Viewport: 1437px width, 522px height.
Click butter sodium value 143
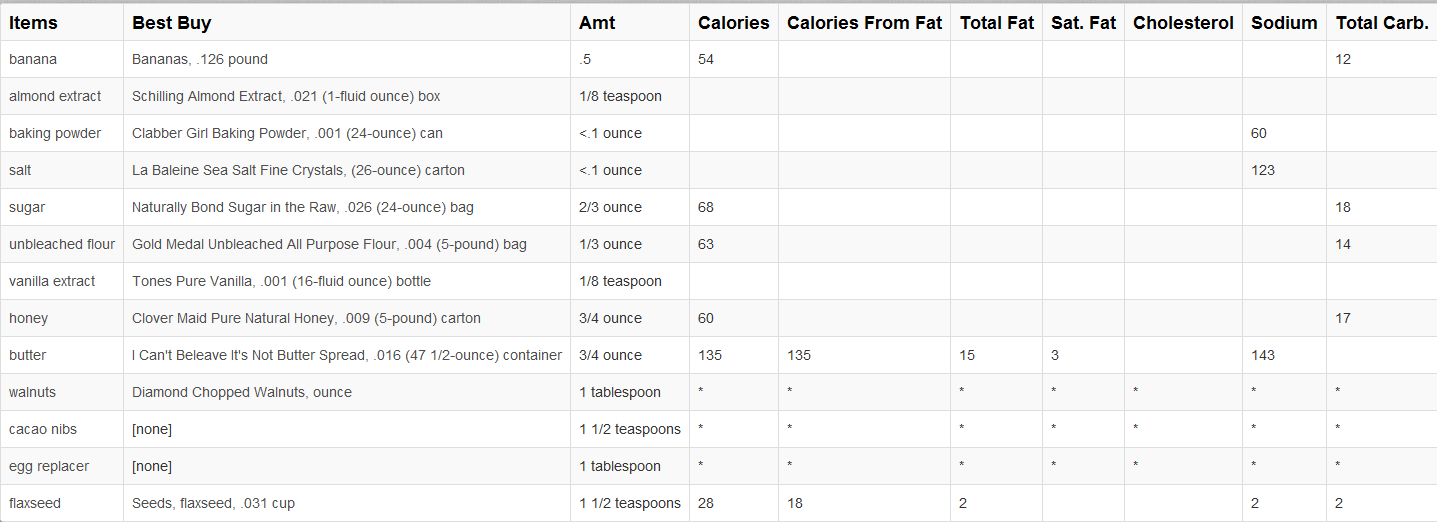1263,355
